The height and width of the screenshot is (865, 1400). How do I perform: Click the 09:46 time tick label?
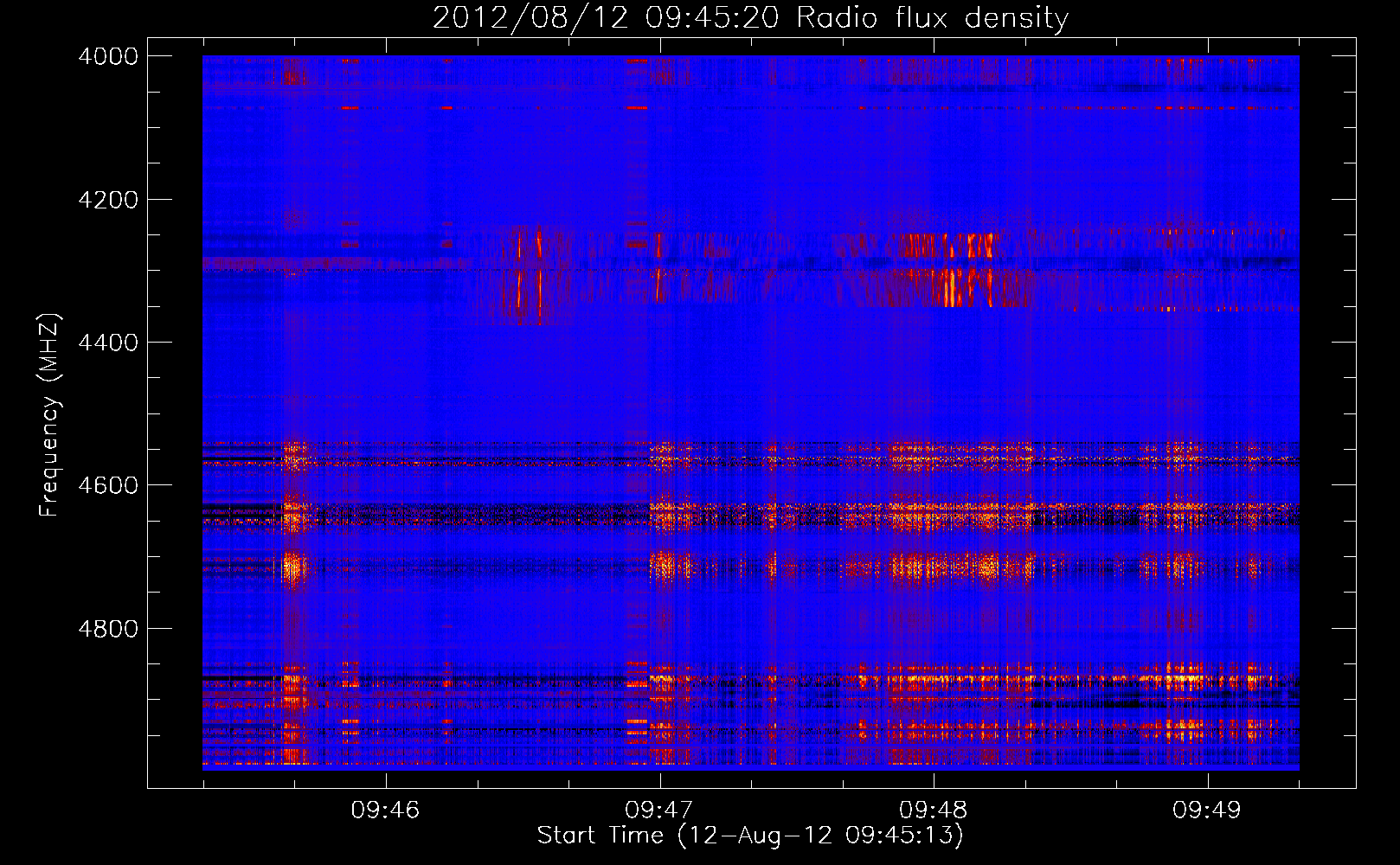point(385,810)
